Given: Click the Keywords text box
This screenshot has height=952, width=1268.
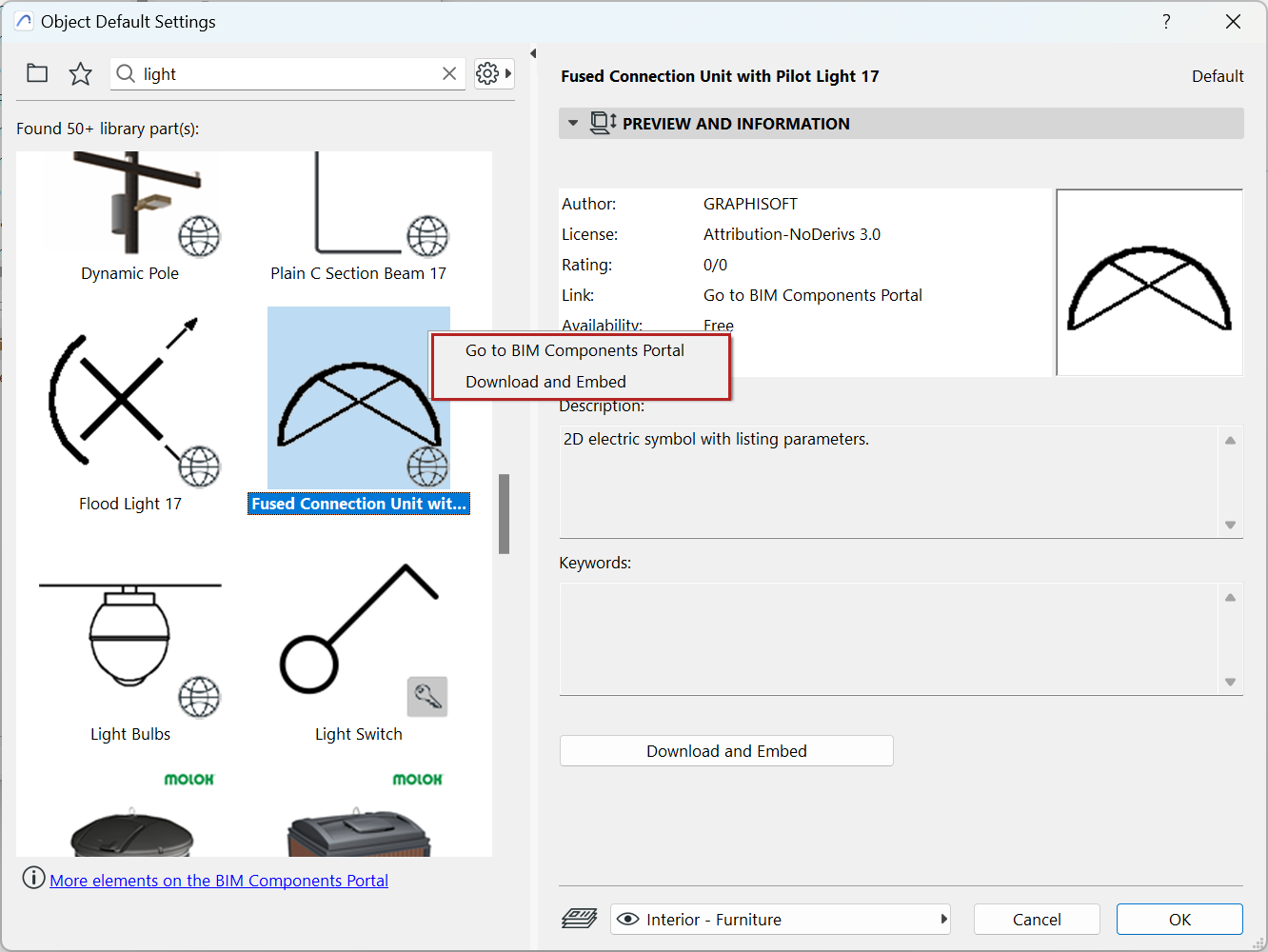Looking at the screenshot, I should [x=901, y=639].
